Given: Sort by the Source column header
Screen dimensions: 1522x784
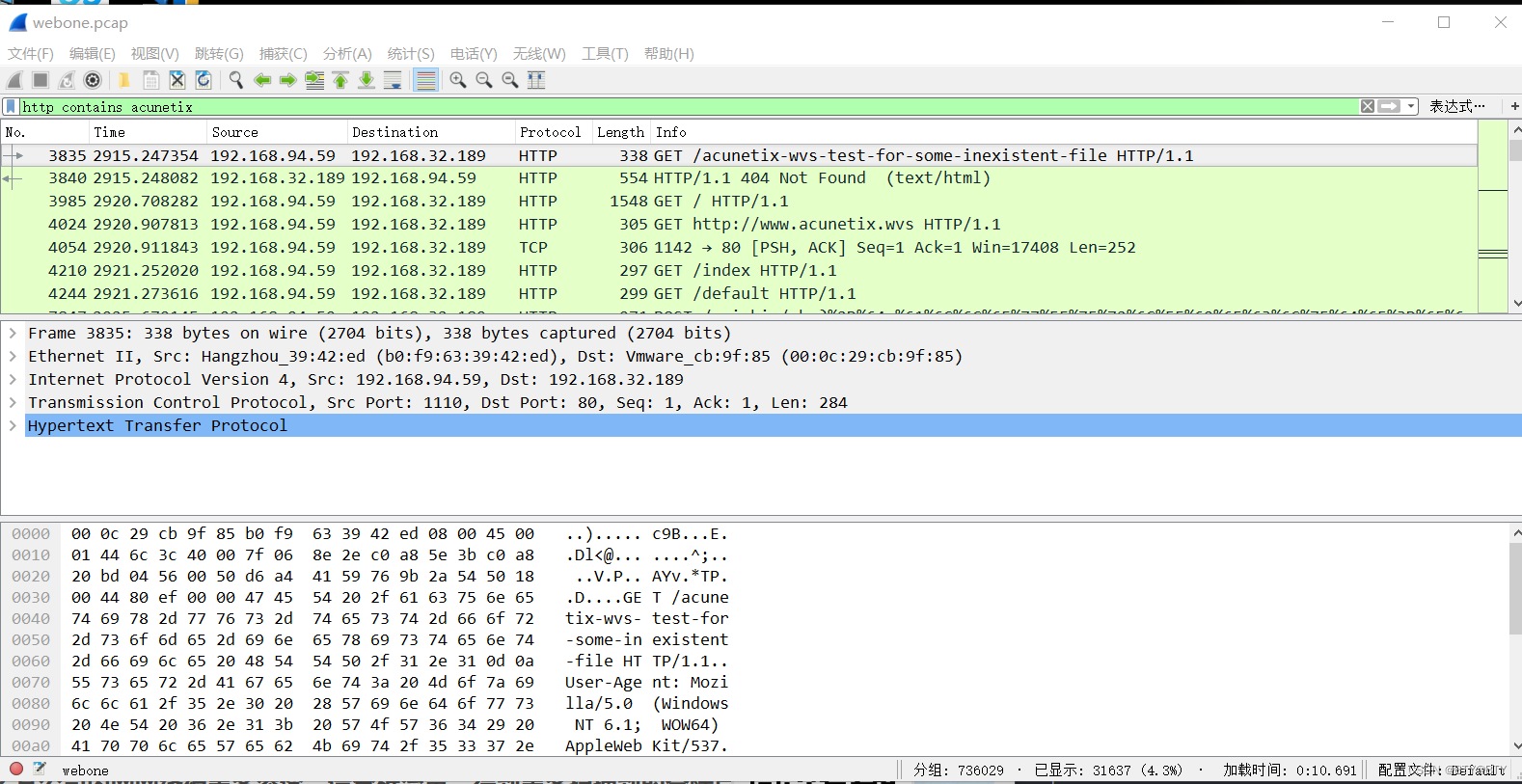Looking at the screenshot, I should [x=278, y=132].
